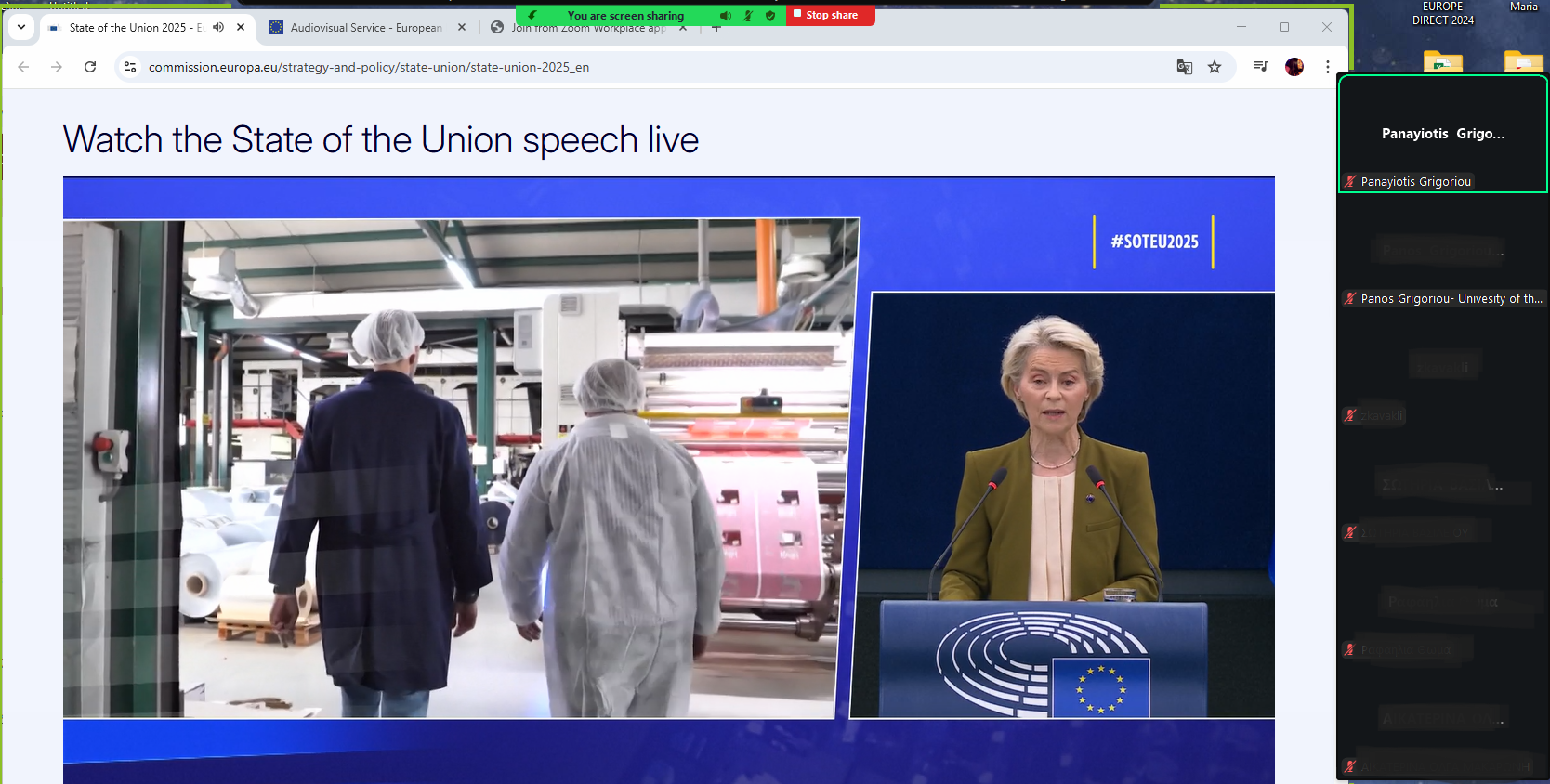This screenshot has height=784, width=1550.
Task: Click the red Stop share button
Action: tap(830, 16)
